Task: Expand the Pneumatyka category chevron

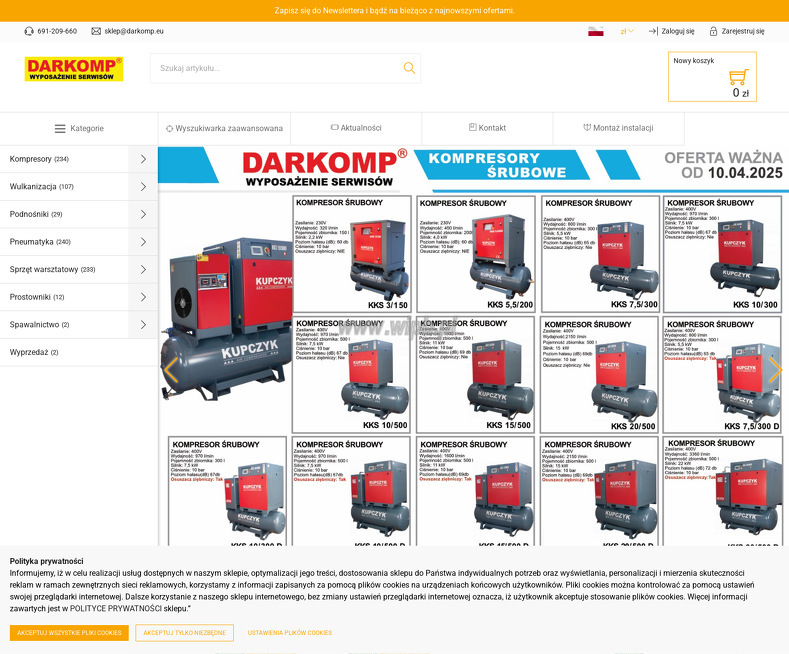Action: (x=143, y=242)
